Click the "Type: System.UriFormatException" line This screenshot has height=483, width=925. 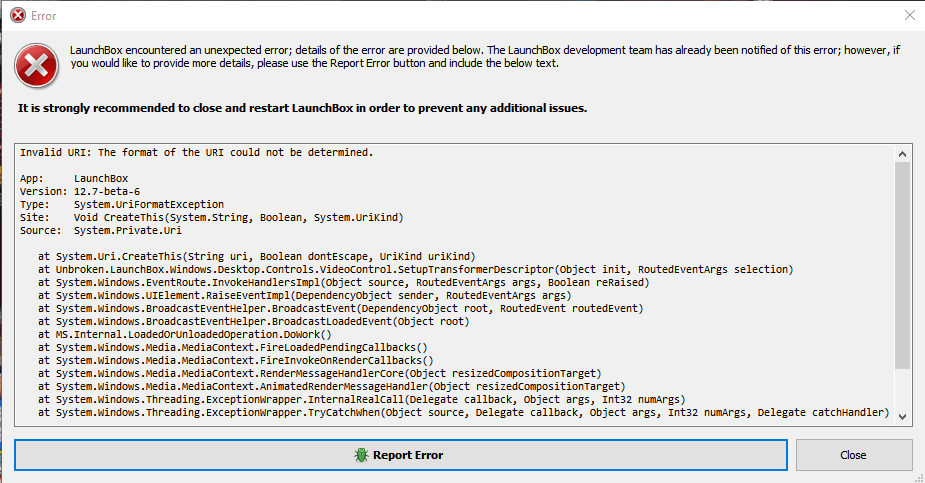122,204
